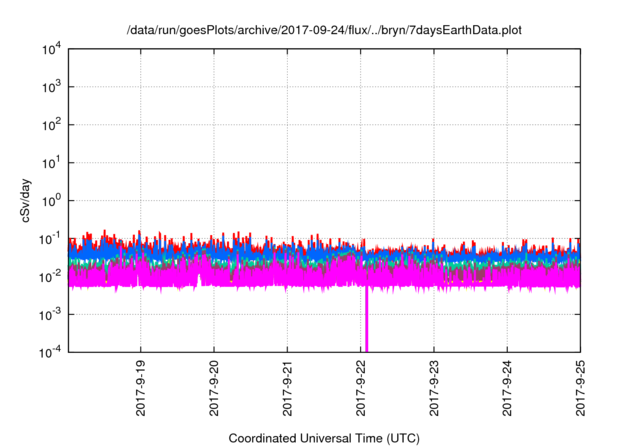The width and height of the screenshot is (640, 448).
Task: Click the 2017-9-24 x-axis date label
Action: click(x=507, y=388)
